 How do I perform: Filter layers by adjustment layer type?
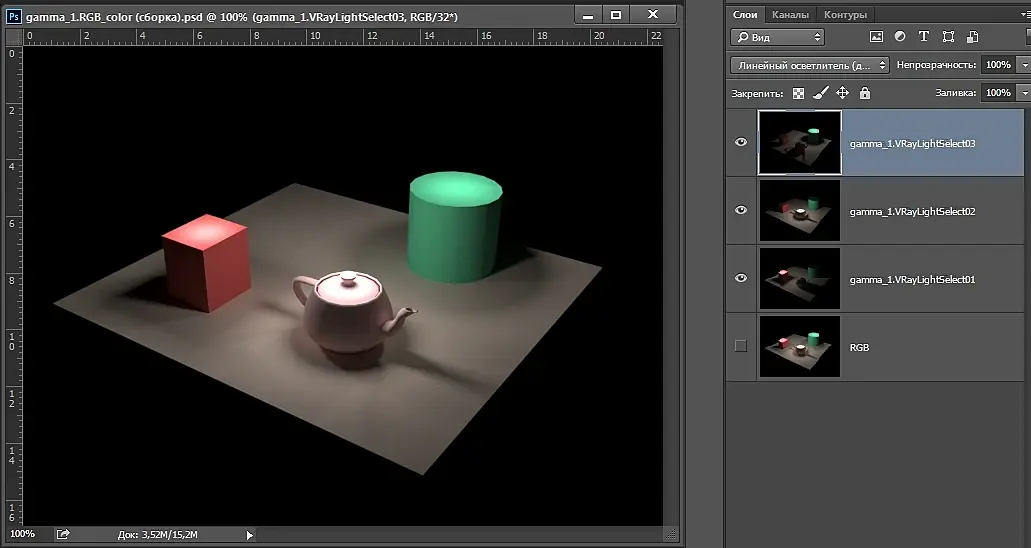point(900,37)
